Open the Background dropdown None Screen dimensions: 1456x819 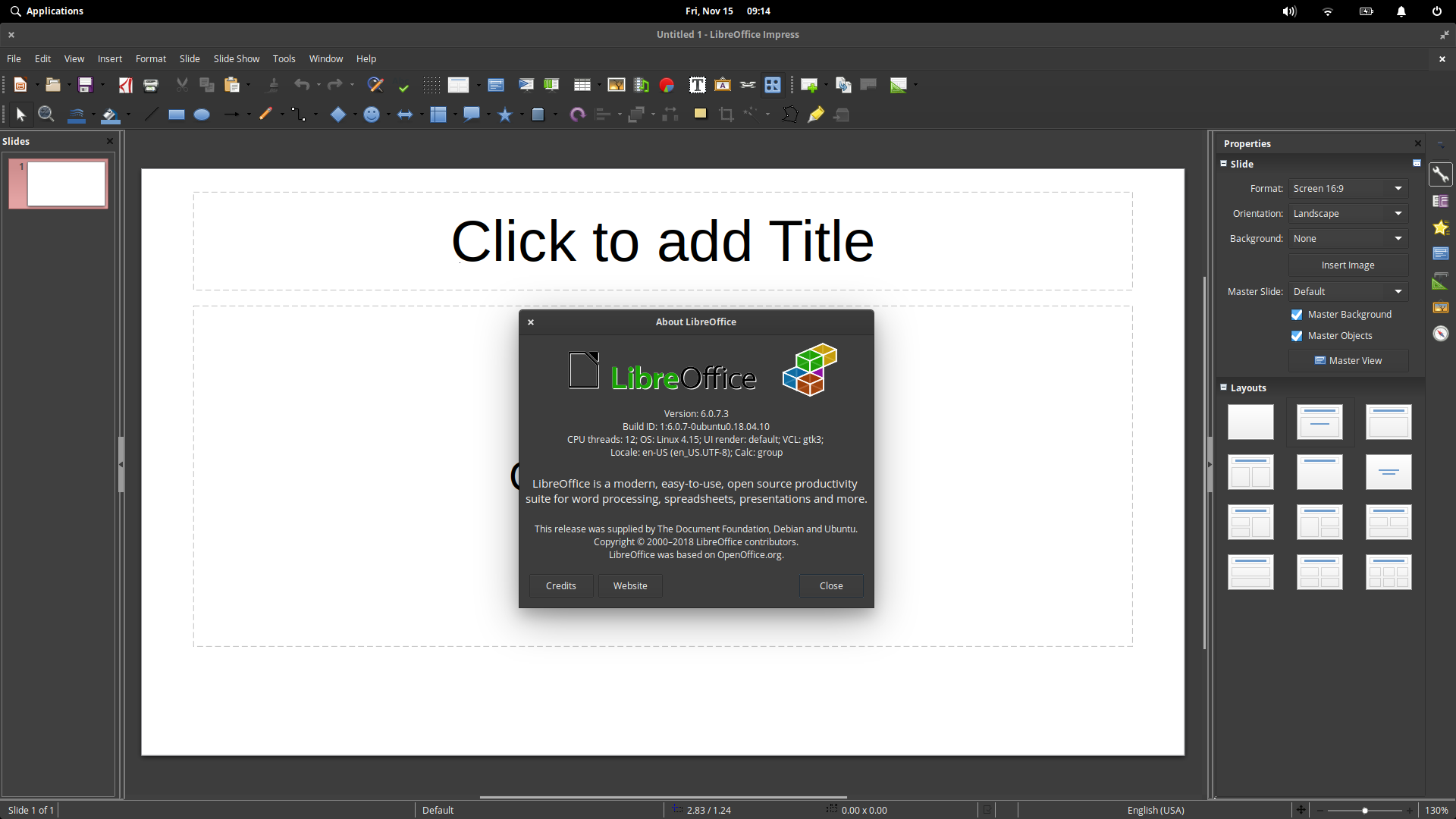pyautogui.click(x=1348, y=239)
